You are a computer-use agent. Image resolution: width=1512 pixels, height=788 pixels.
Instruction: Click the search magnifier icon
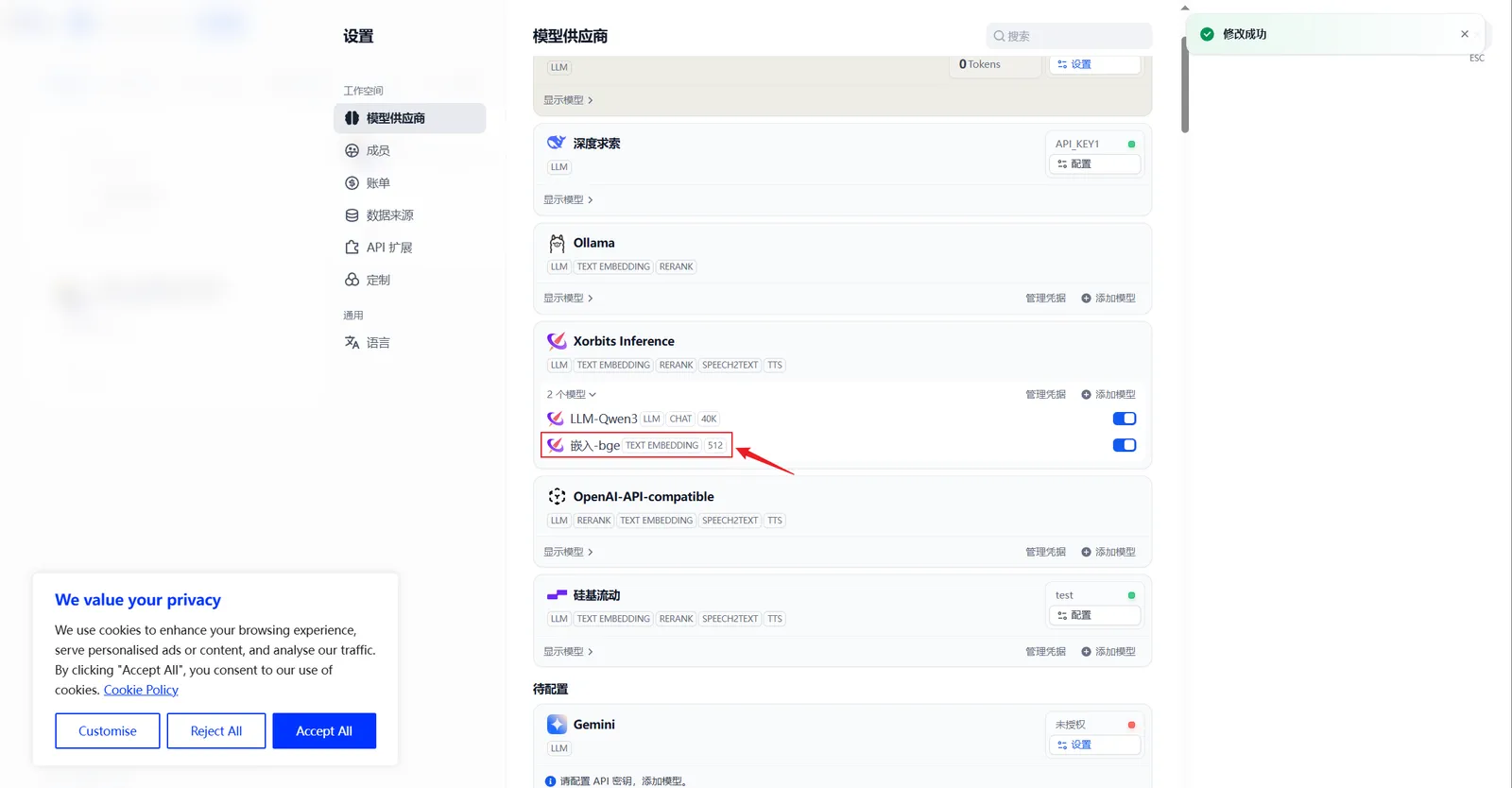pyautogui.click(x=999, y=36)
